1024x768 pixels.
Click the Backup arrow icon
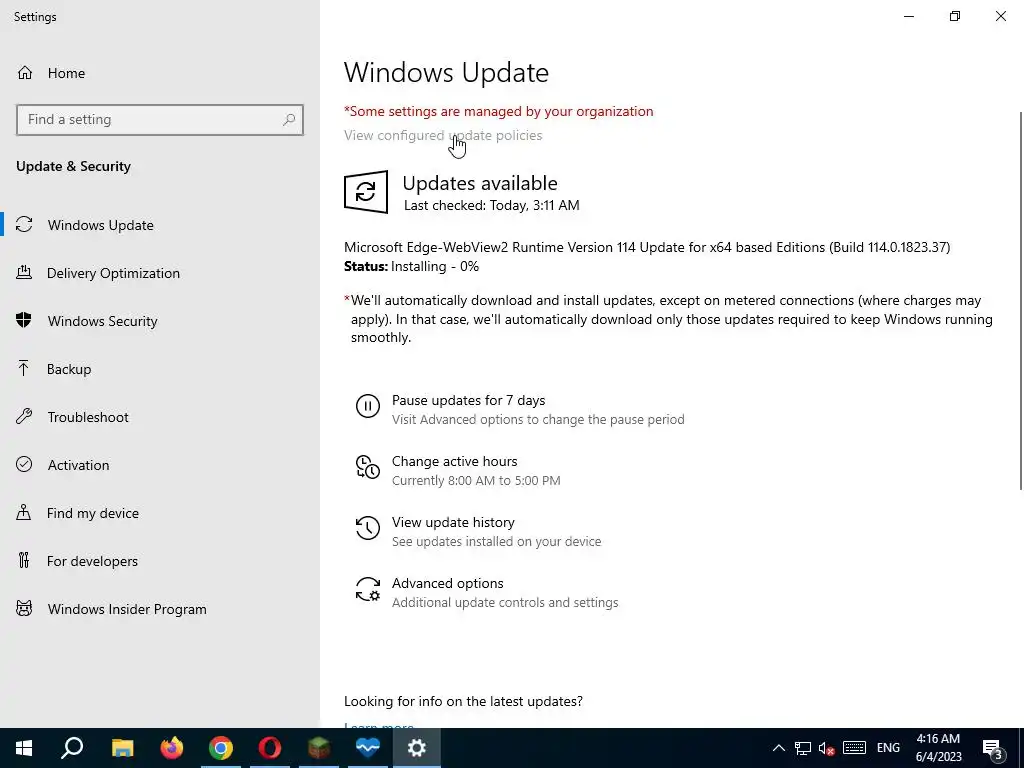tap(24, 369)
